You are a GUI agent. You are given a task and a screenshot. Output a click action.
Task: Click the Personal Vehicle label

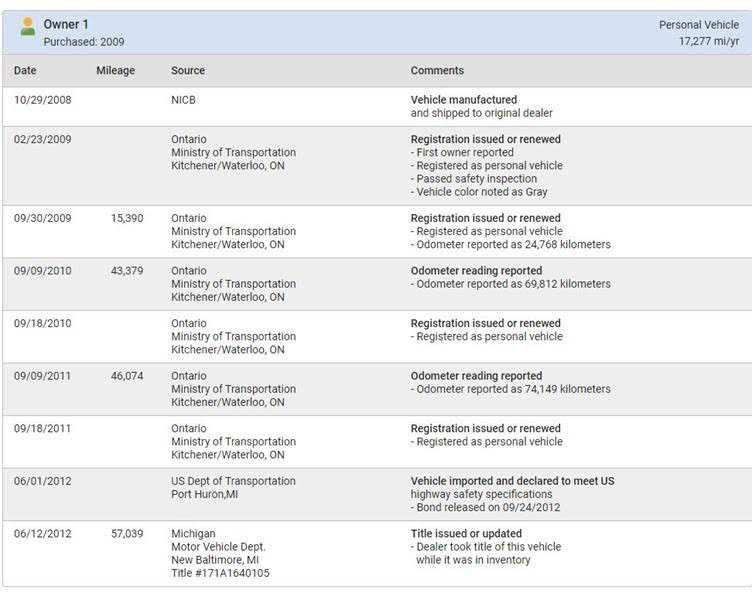tap(699, 25)
